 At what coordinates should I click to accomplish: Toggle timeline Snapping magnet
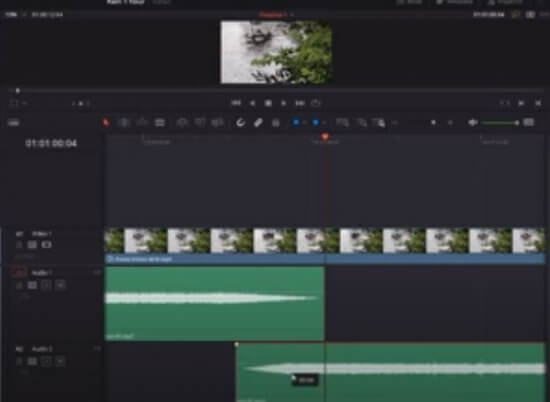(240, 122)
